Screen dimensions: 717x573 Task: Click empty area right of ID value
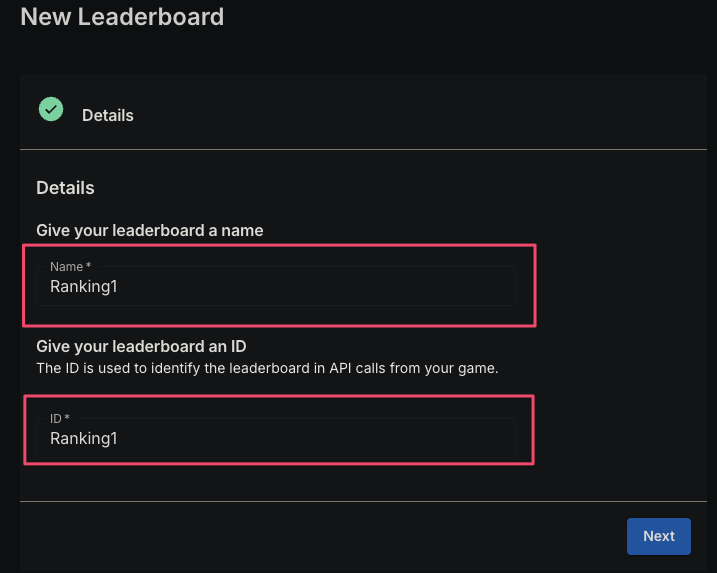[316, 439]
